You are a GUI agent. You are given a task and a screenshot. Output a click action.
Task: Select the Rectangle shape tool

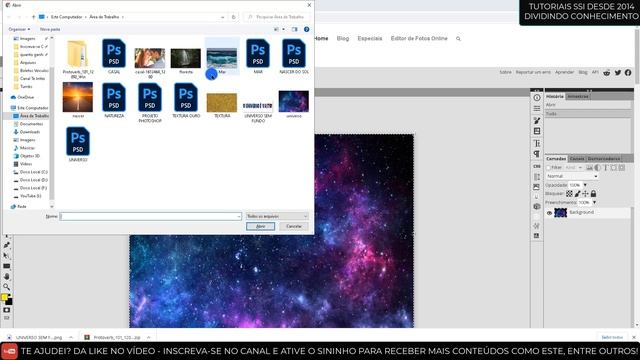coord(7,266)
